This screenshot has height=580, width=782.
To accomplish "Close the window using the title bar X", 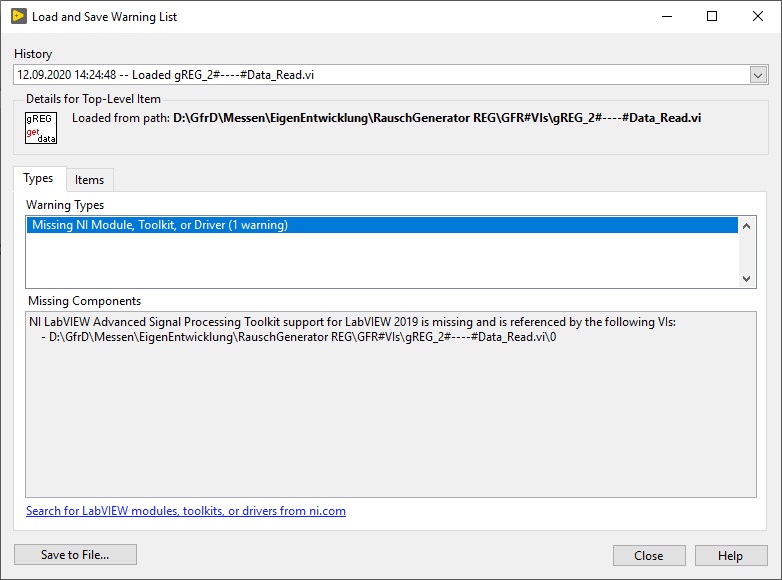I will [757, 16].
